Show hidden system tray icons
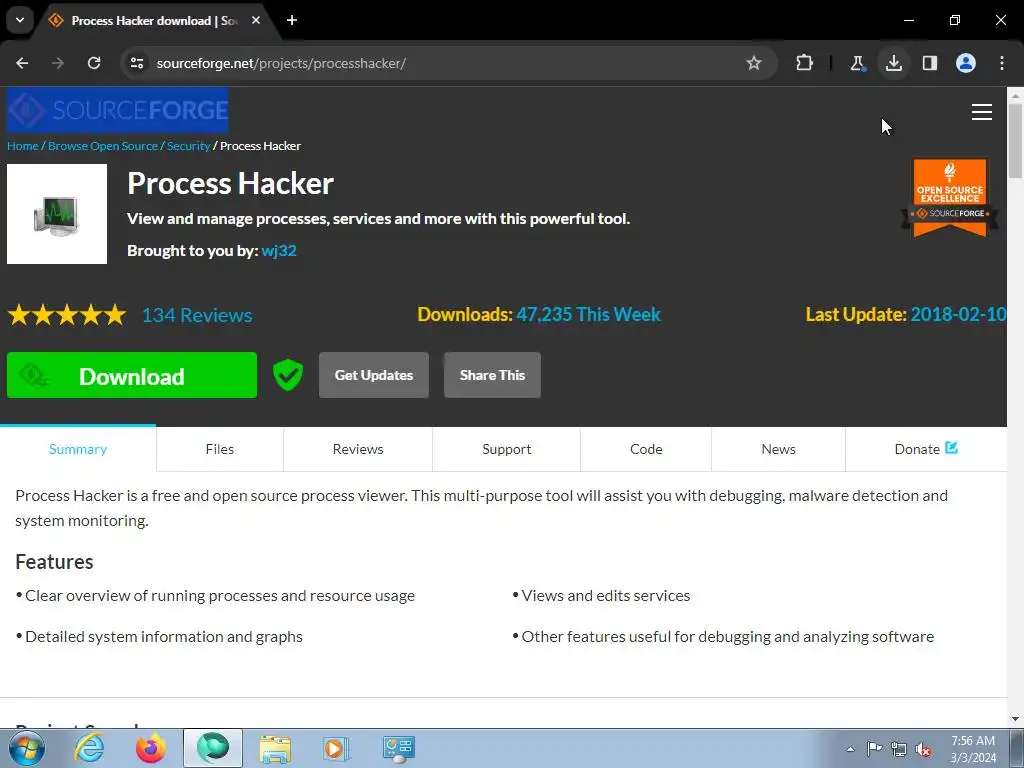 (850, 749)
